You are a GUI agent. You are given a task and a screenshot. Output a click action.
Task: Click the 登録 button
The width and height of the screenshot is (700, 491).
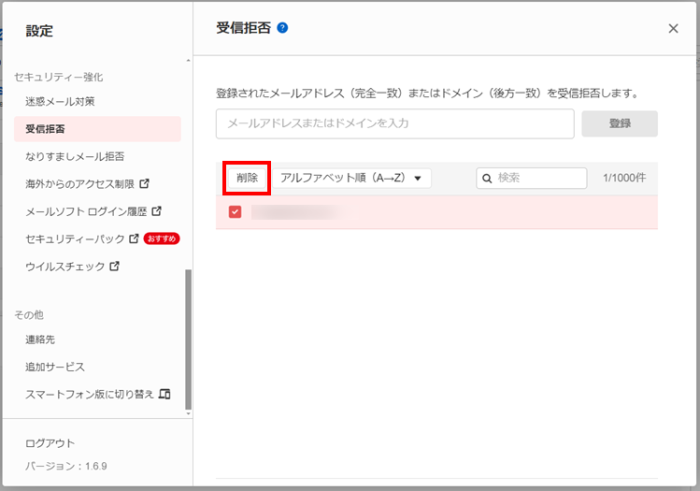pyautogui.click(x=620, y=124)
